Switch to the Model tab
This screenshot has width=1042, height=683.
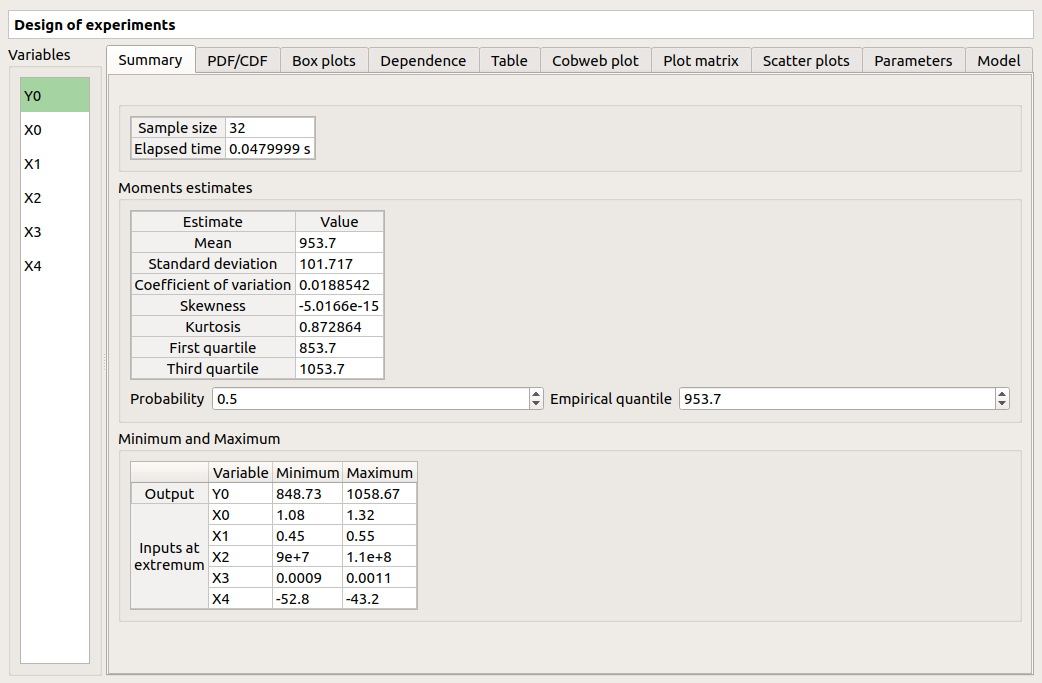tap(998, 61)
